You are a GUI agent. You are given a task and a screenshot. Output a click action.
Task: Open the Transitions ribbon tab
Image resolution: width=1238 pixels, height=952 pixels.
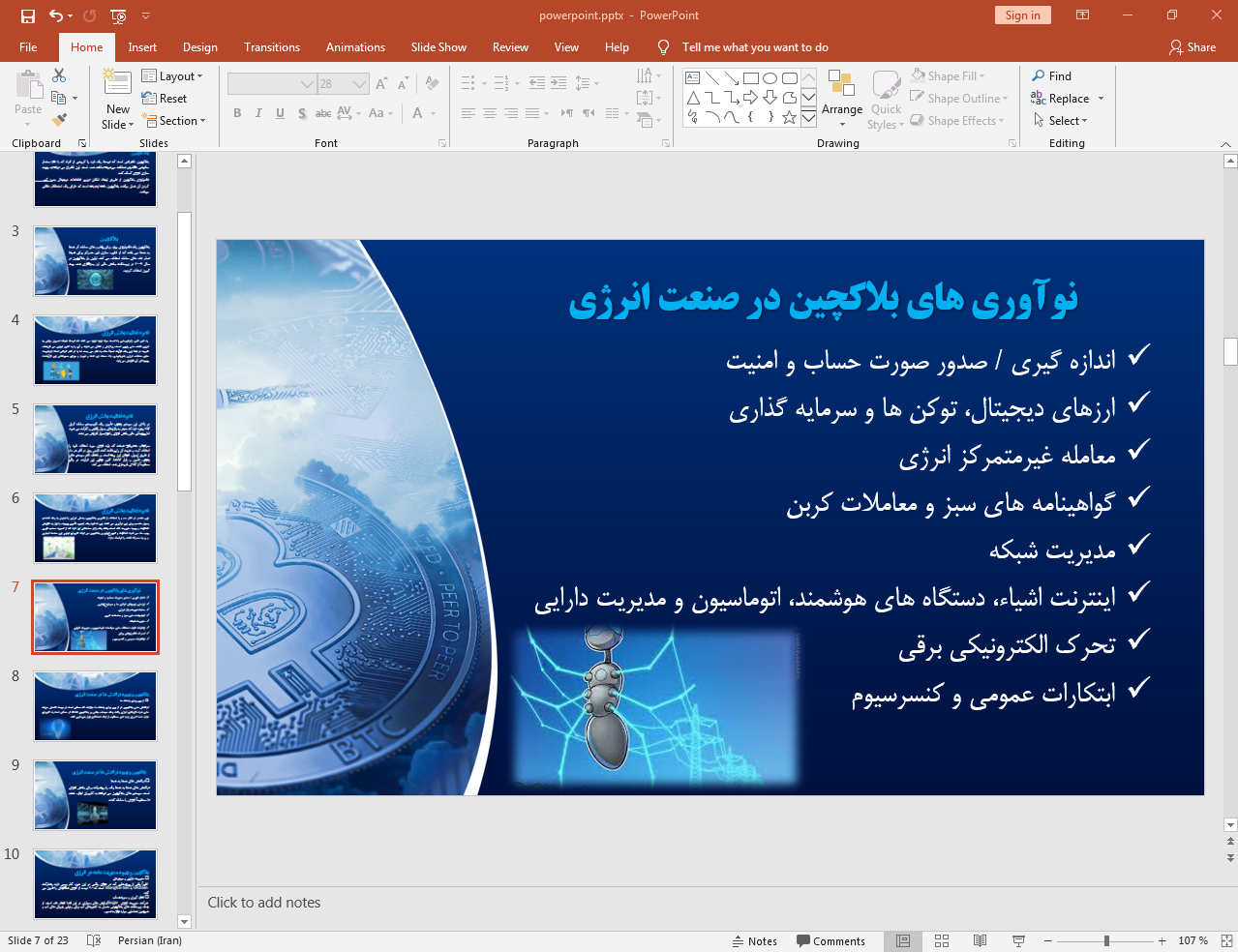tap(271, 47)
